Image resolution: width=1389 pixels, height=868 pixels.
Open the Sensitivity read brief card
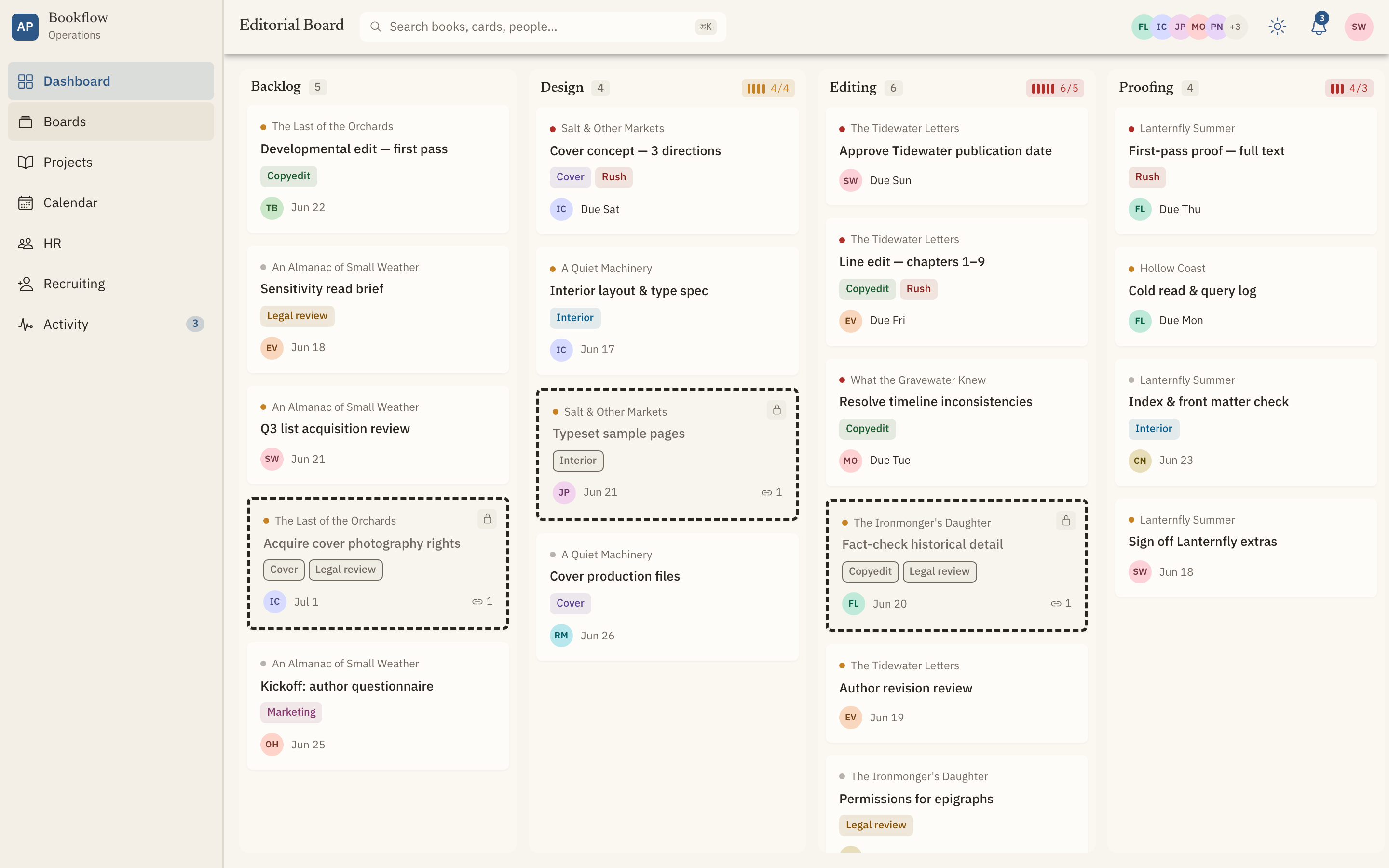click(378, 310)
